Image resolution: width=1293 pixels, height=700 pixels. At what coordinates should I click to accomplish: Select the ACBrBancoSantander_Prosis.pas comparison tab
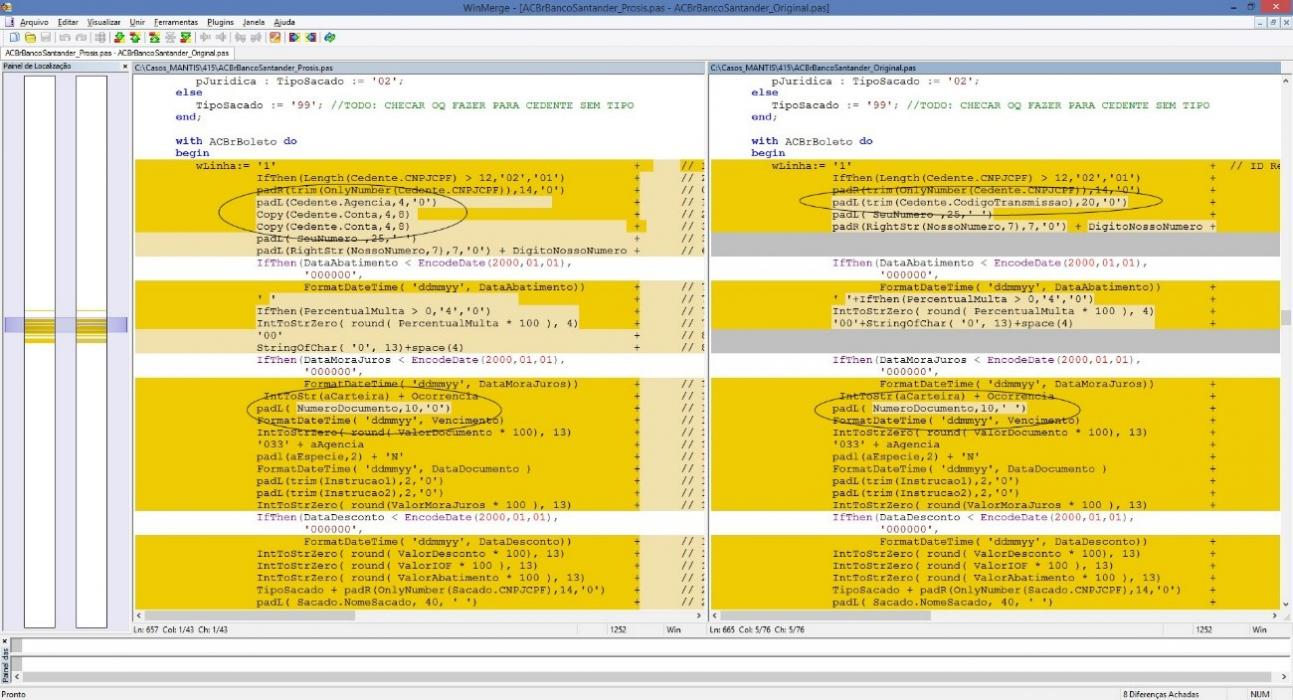[117, 52]
